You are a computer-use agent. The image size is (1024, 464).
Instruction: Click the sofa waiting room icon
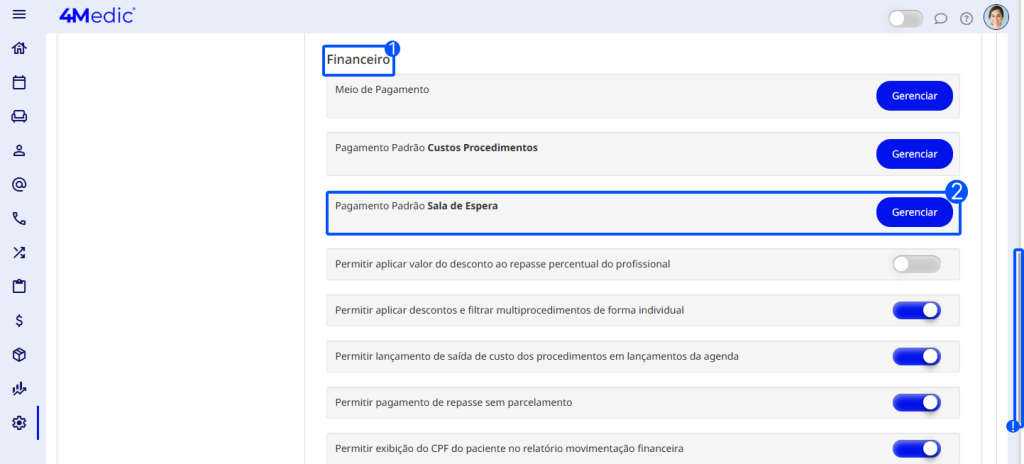click(x=19, y=117)
